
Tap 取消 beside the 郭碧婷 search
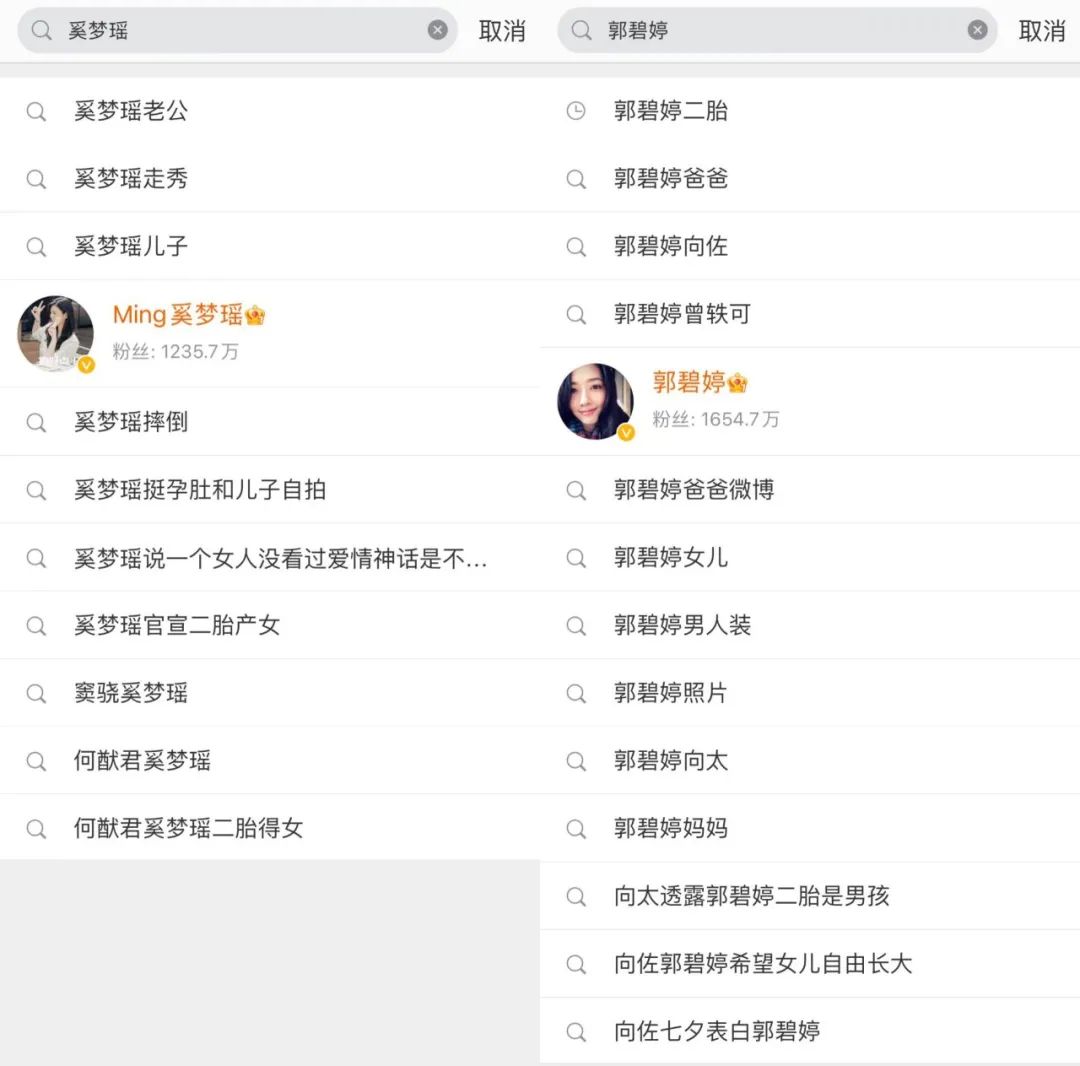(x=1042, y=31)
